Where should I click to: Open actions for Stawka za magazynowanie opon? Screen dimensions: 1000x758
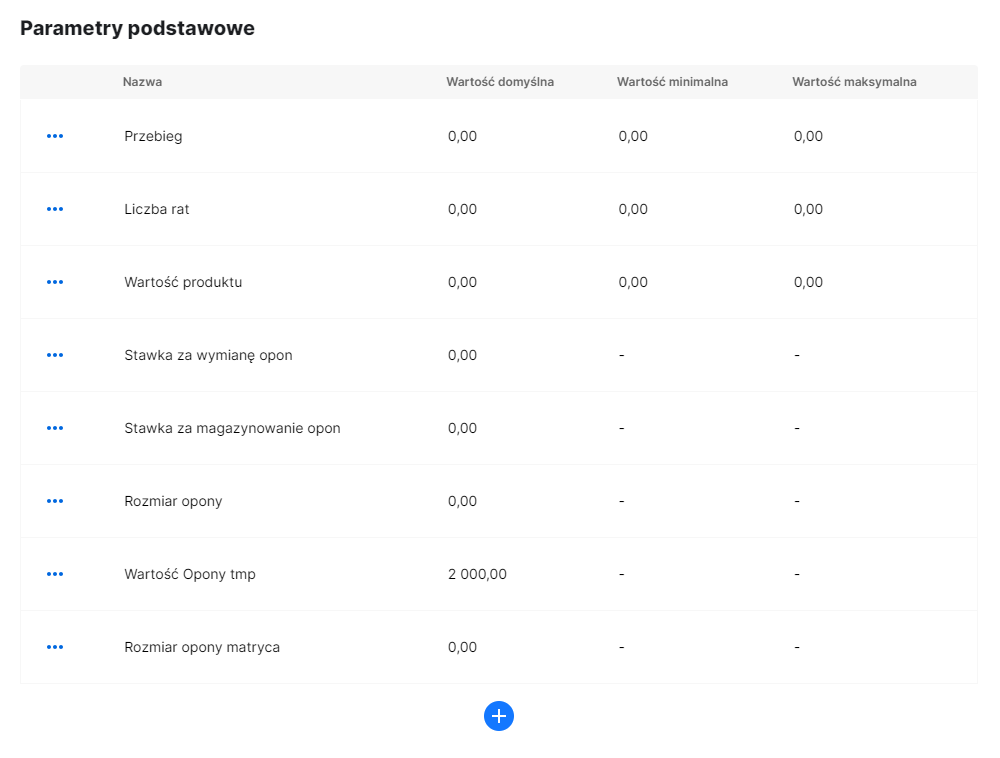(55, 427)
